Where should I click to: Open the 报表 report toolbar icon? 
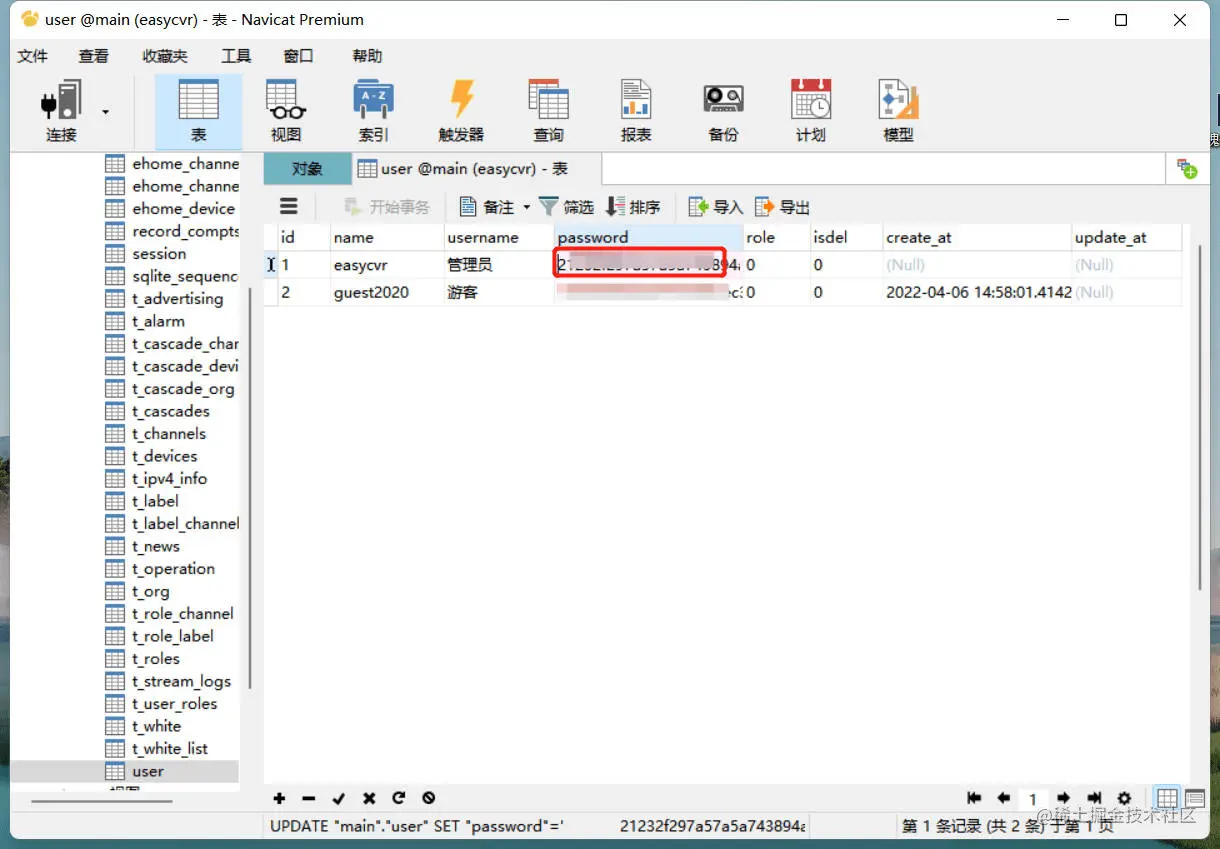[x=636, y=111]
